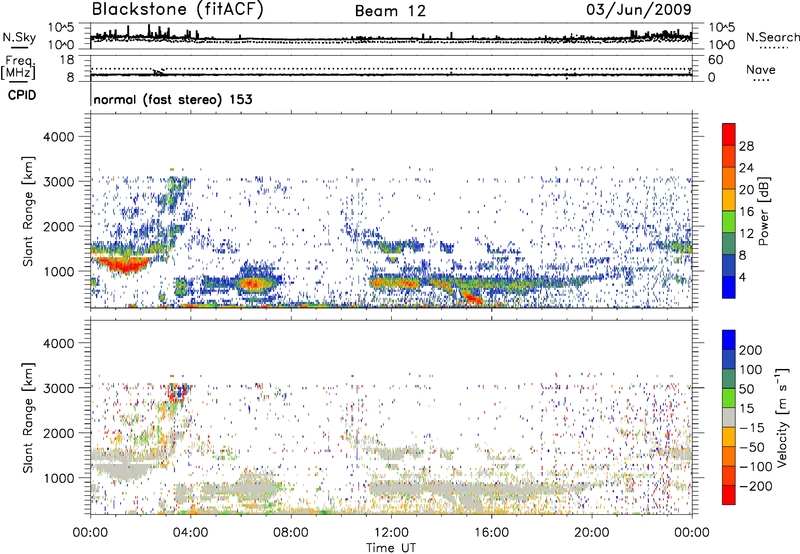Click the Velocity [m s-1] colorbar label
The height and width of the screenshot is (554, 800).
[782, 418]
